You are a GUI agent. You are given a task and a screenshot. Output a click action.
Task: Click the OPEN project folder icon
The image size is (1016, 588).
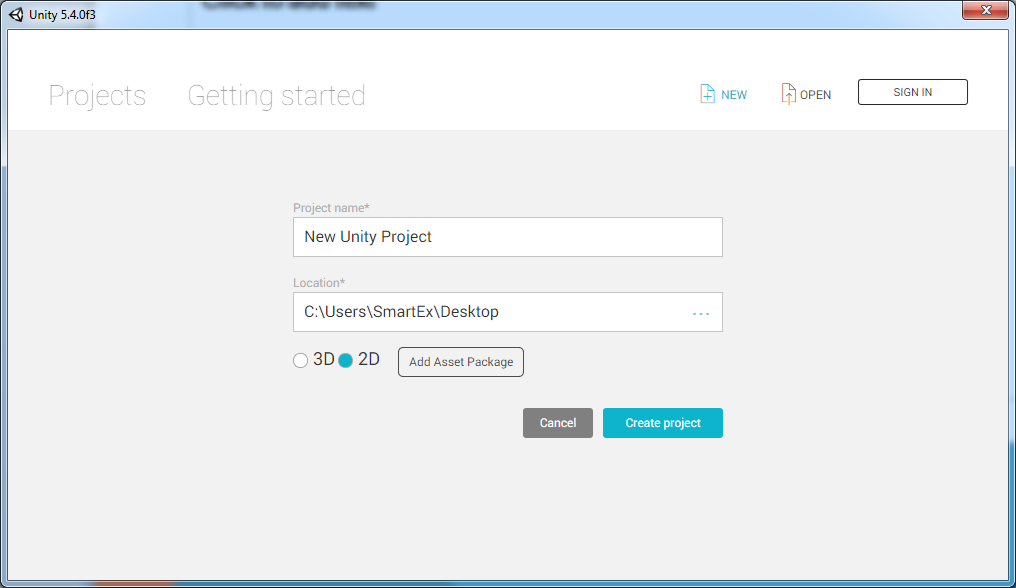789,94
